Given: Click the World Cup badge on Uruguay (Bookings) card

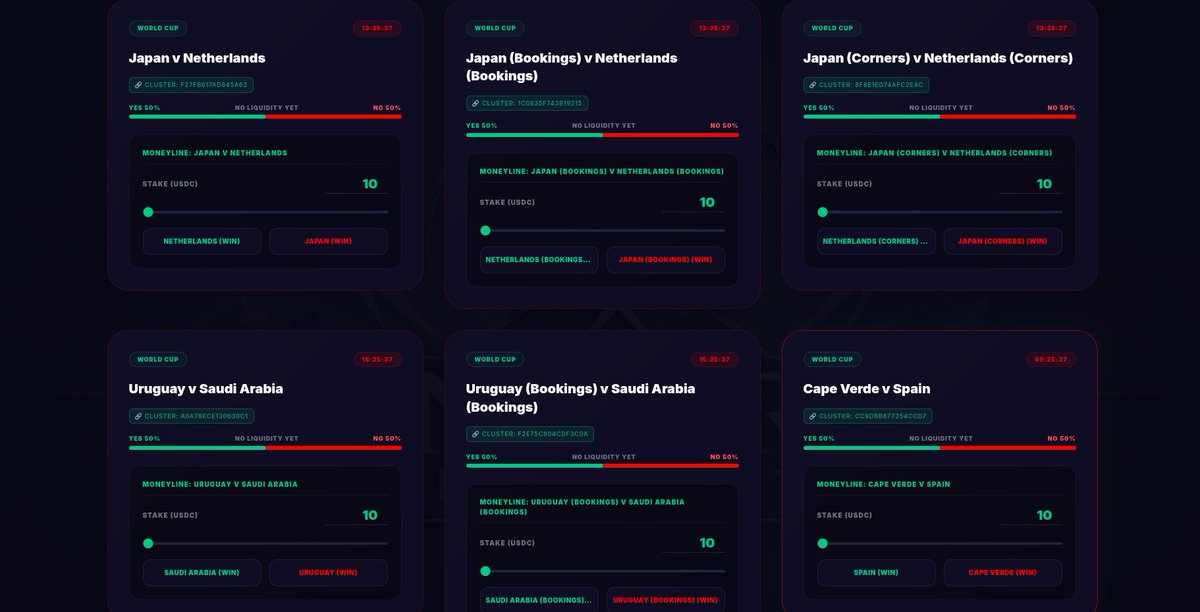Looking at the screenshot, I should (x=495, y=359).
